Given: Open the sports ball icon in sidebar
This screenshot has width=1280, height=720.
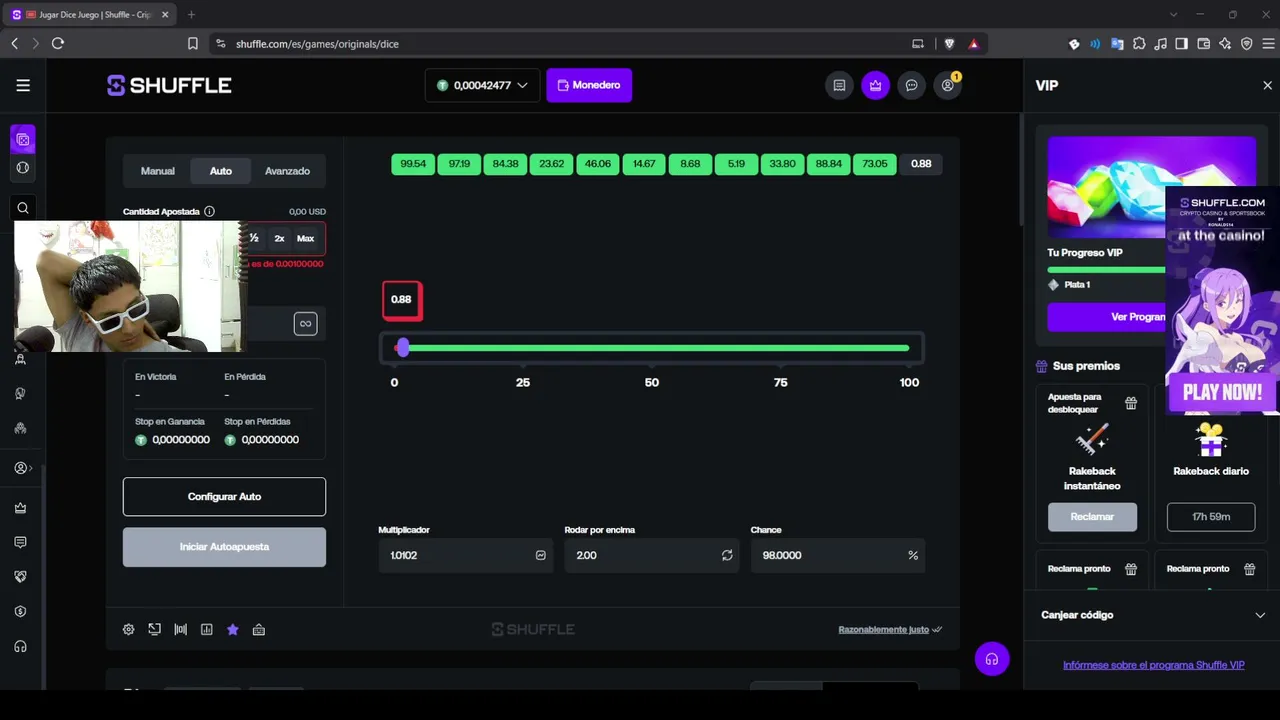Looking at the screenshot, I should click(23, 168).
